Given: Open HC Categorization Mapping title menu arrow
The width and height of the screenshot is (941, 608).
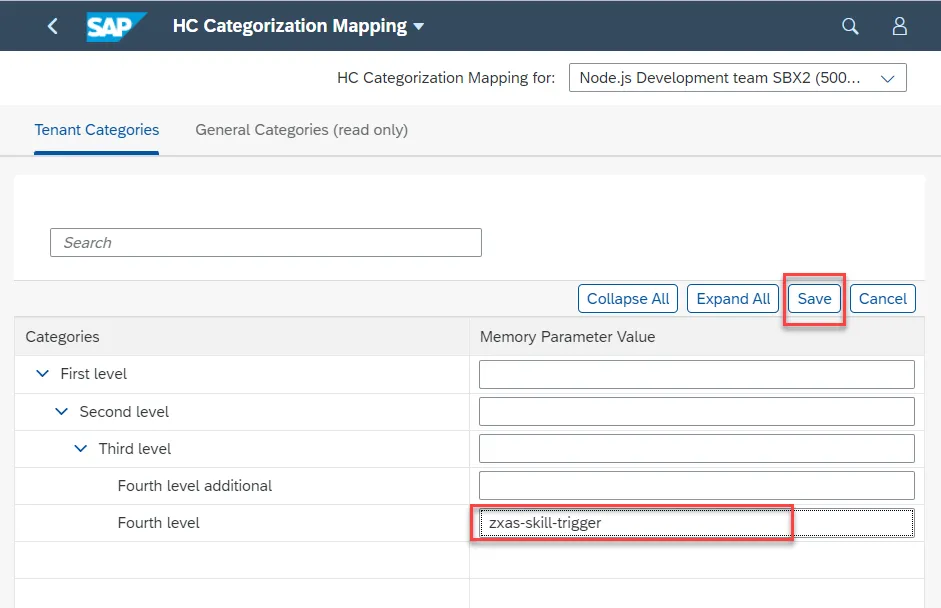Looking at the screenshot, I should coord(419,26).
